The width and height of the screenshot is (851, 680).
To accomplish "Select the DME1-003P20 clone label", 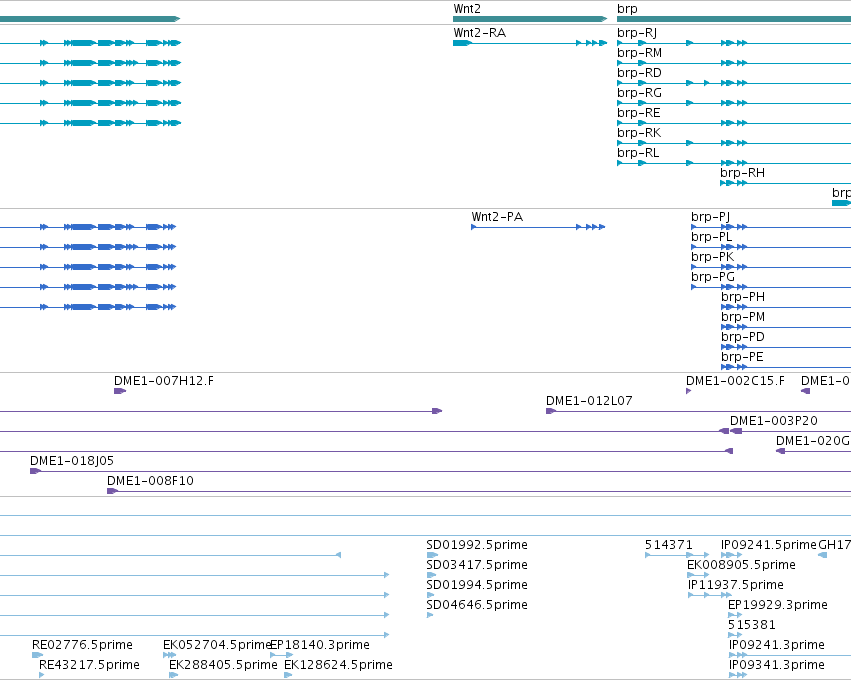I will point(773,421).
